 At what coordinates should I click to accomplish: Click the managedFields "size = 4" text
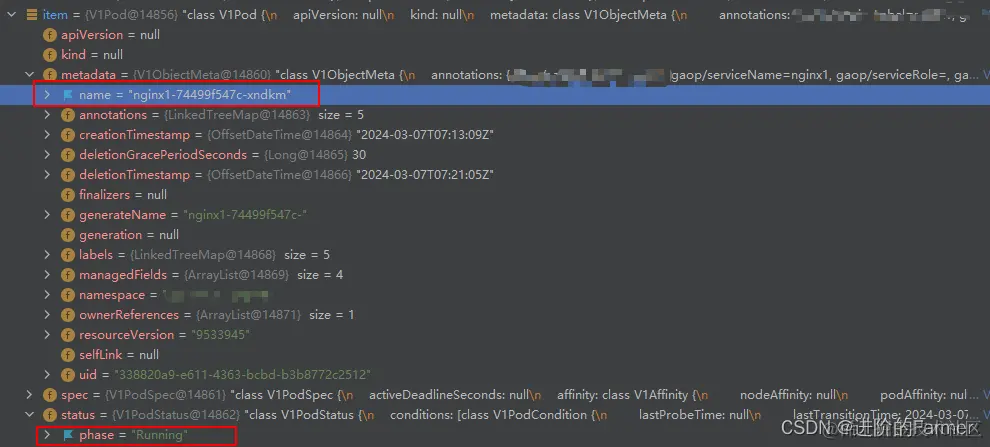click(320, 275)
